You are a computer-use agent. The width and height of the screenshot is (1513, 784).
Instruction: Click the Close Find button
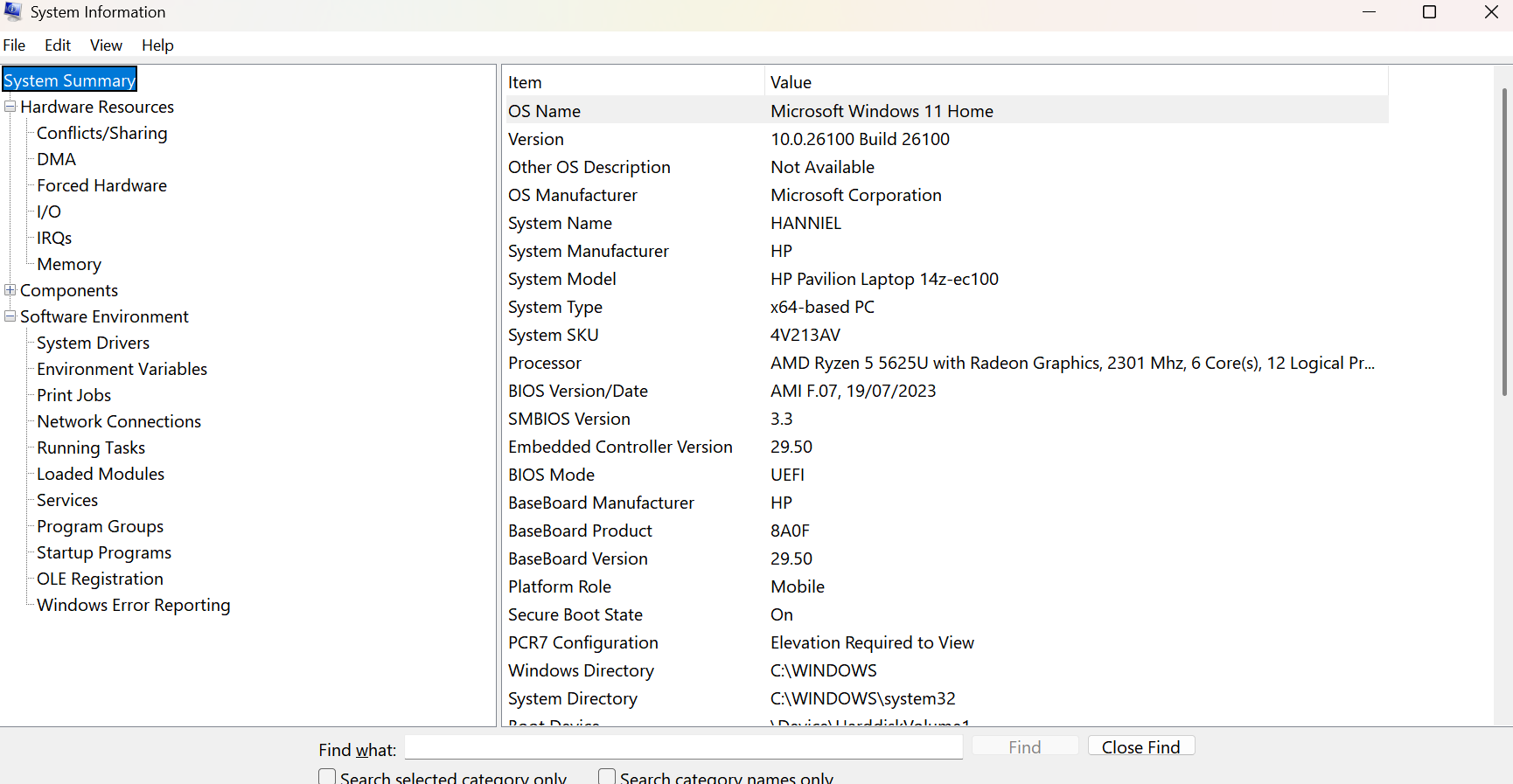(x=1141, y=746)
